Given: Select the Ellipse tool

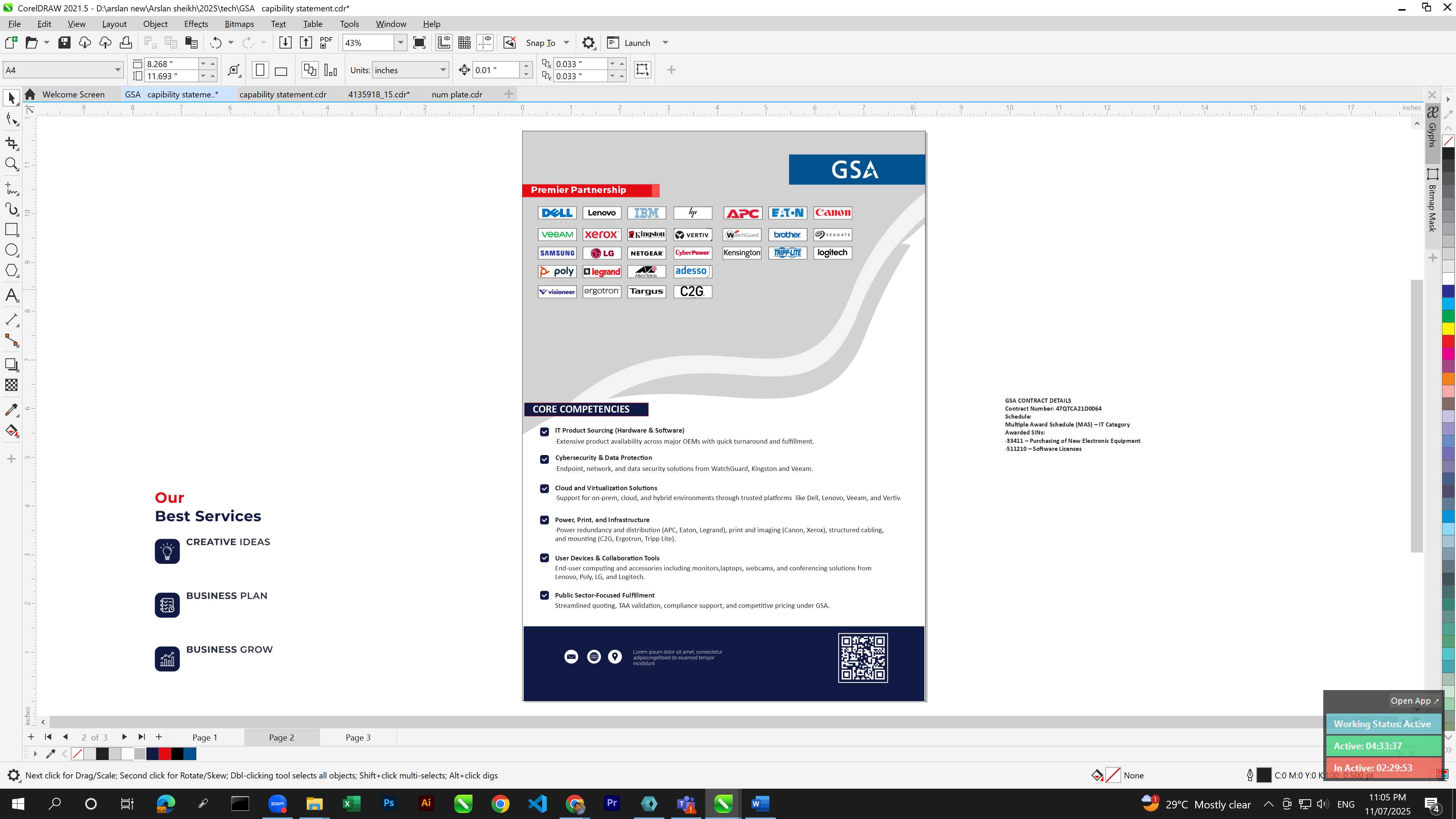Looking at the screenshot, I should point(11,250).
